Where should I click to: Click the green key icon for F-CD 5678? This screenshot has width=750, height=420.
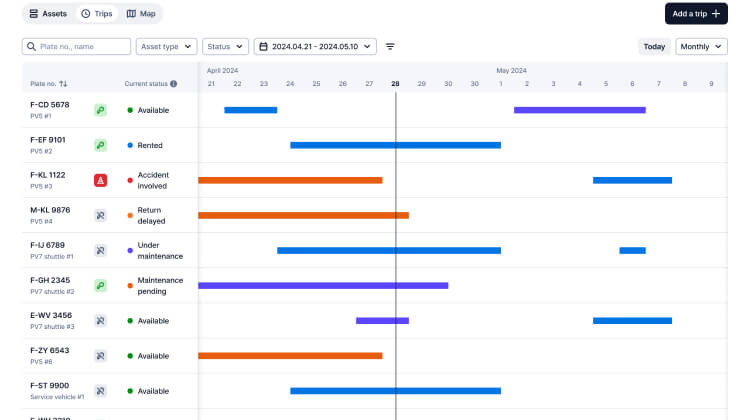point(100,110)
